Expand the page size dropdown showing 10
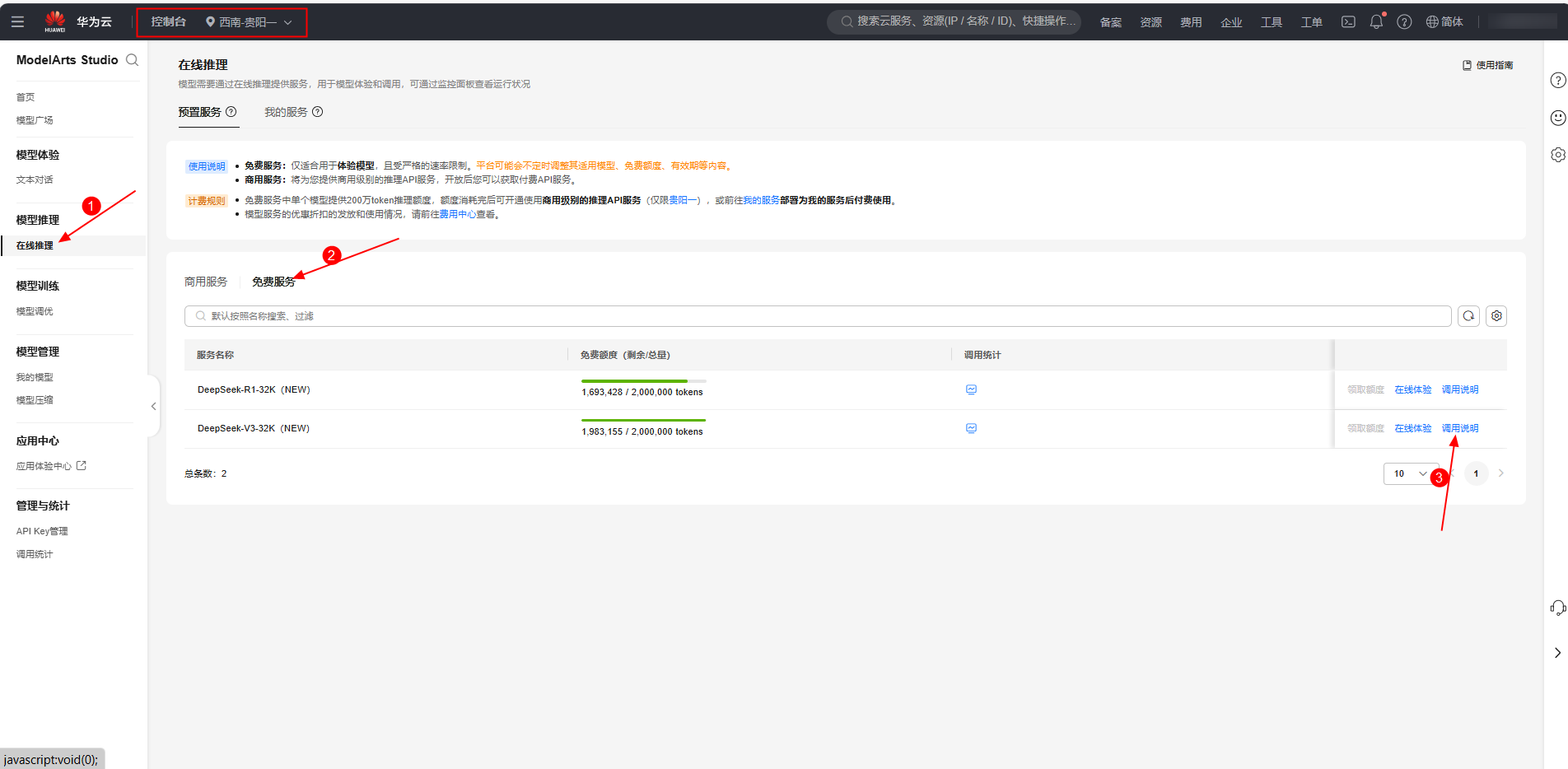Screen dimensions: 1568x769 (x=1410, y=473)
